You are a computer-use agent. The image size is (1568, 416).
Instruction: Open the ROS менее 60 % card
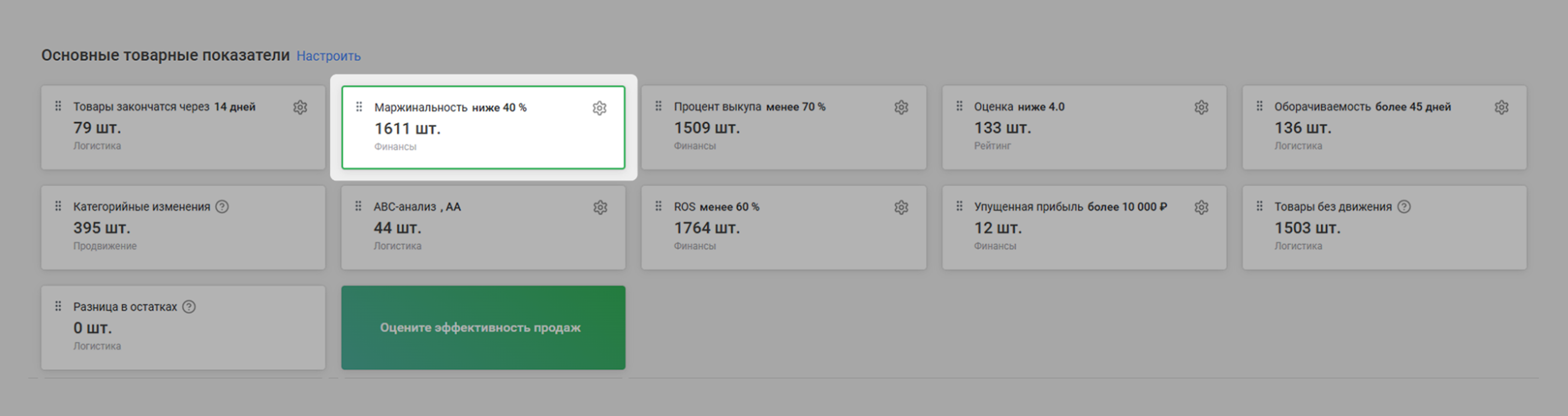[783, 234]
